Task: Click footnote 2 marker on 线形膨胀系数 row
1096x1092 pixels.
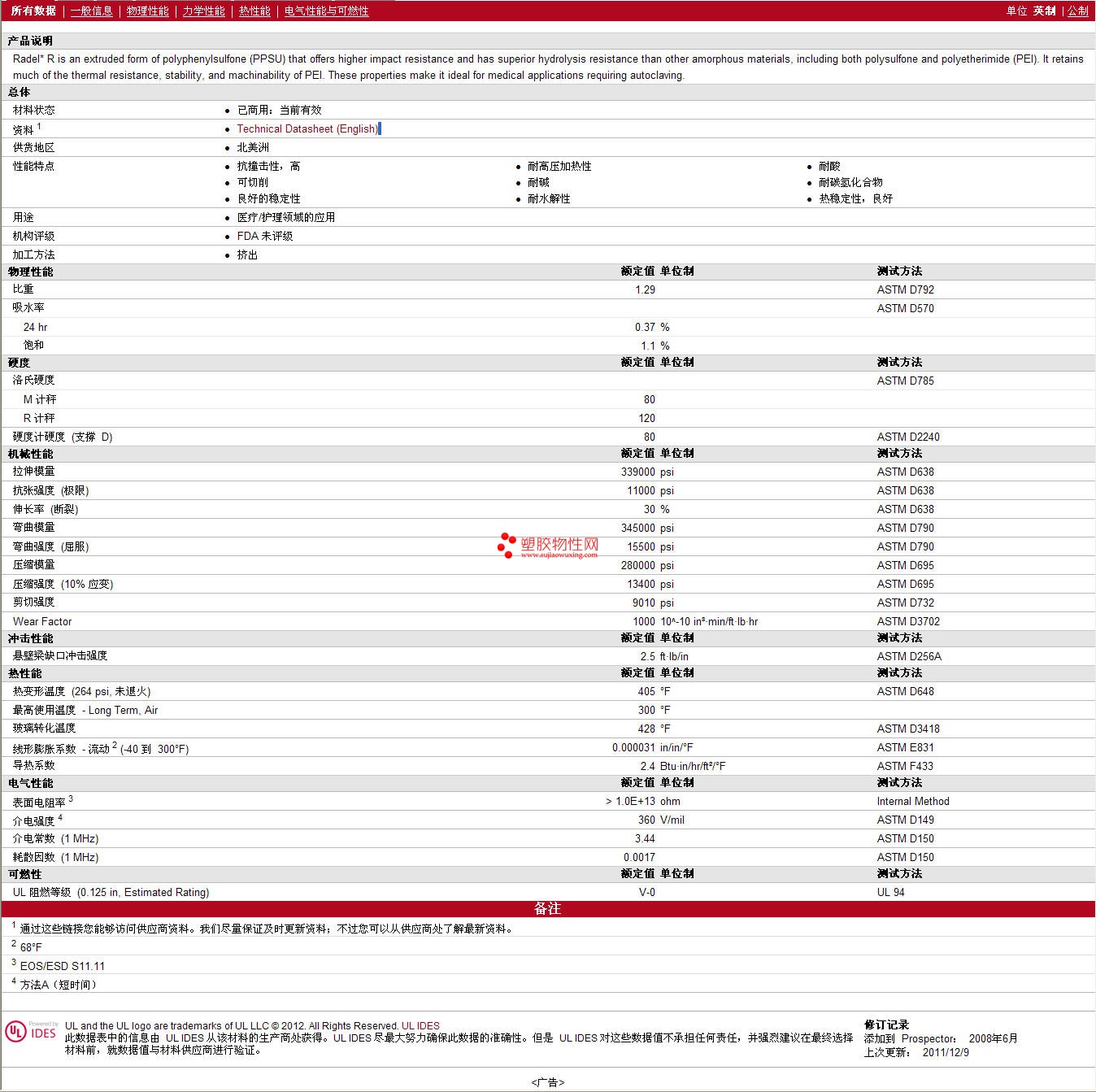Action: [115, 745]
